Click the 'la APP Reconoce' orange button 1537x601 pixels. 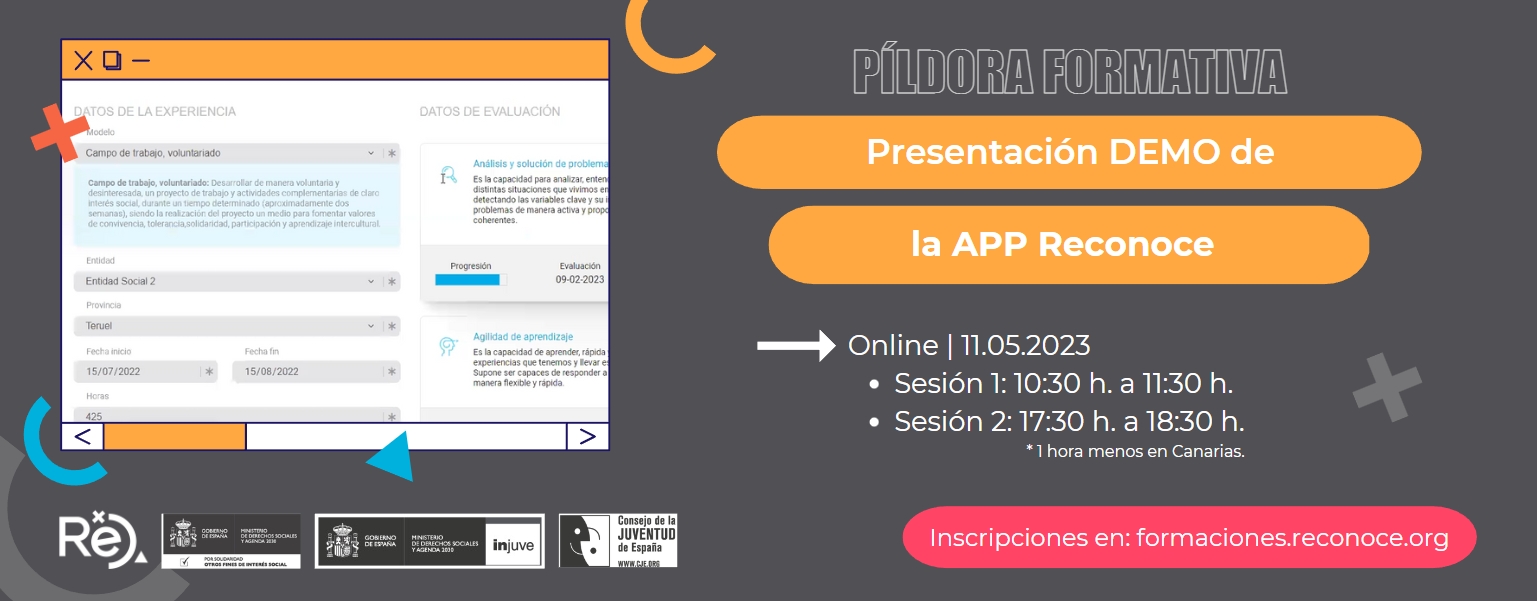click(1069, 244)
